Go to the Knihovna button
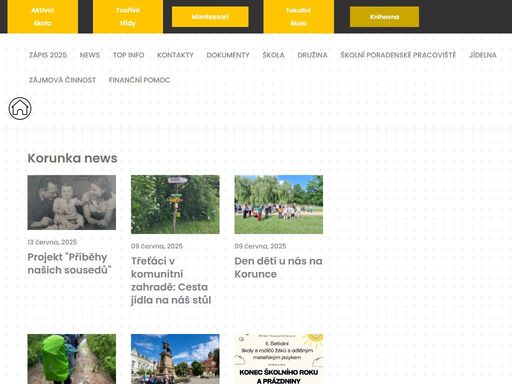 point(384,17)
